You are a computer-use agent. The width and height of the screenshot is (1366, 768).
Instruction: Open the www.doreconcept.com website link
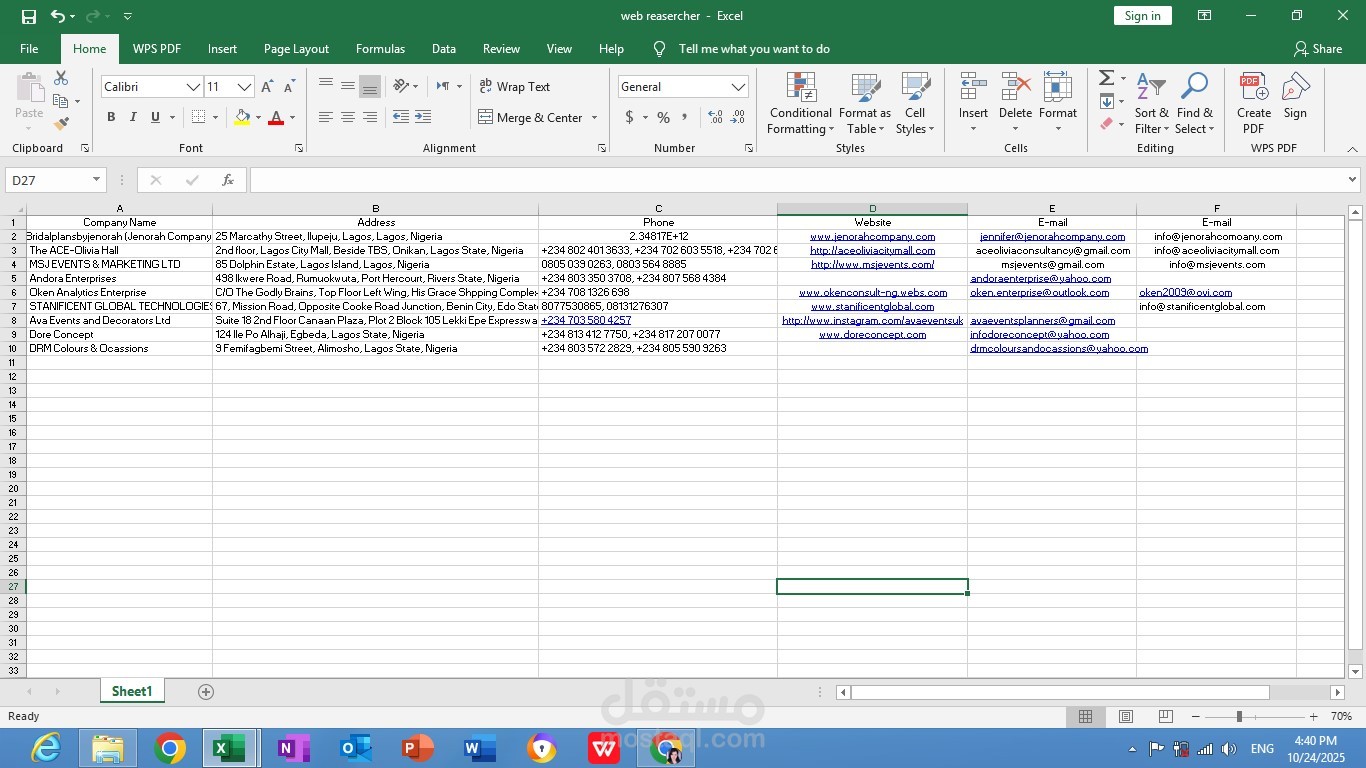872,335
